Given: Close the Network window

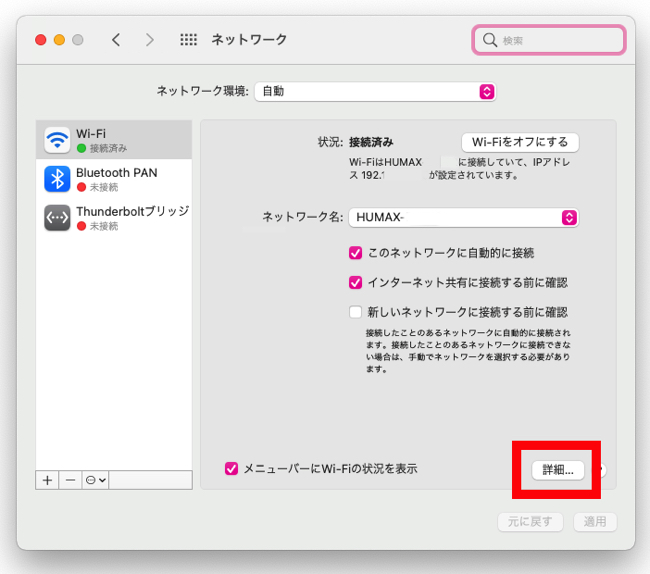Looking at the screenshot, I should coord(41,40).
